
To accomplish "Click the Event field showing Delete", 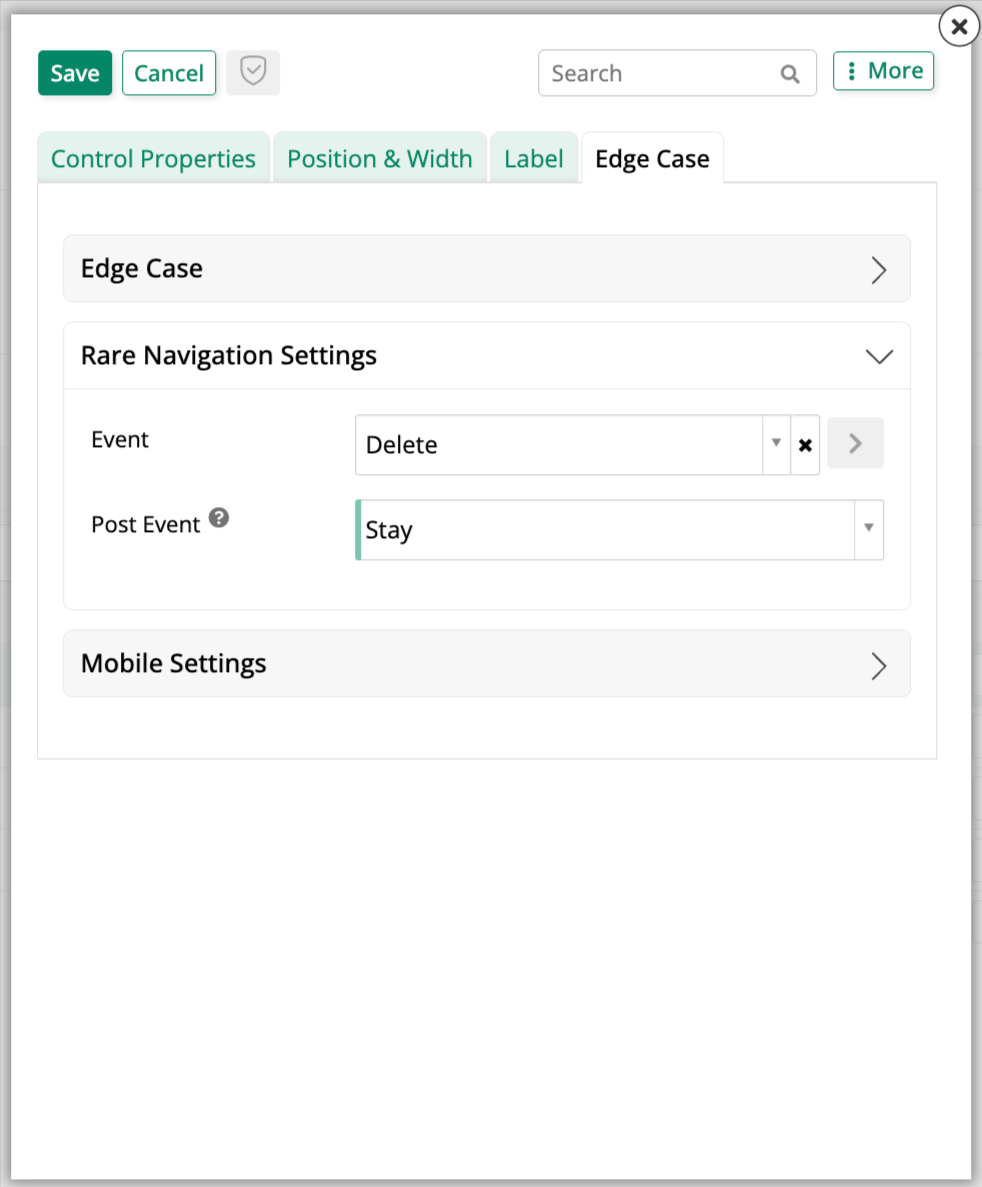I will [x=559, y=445].
